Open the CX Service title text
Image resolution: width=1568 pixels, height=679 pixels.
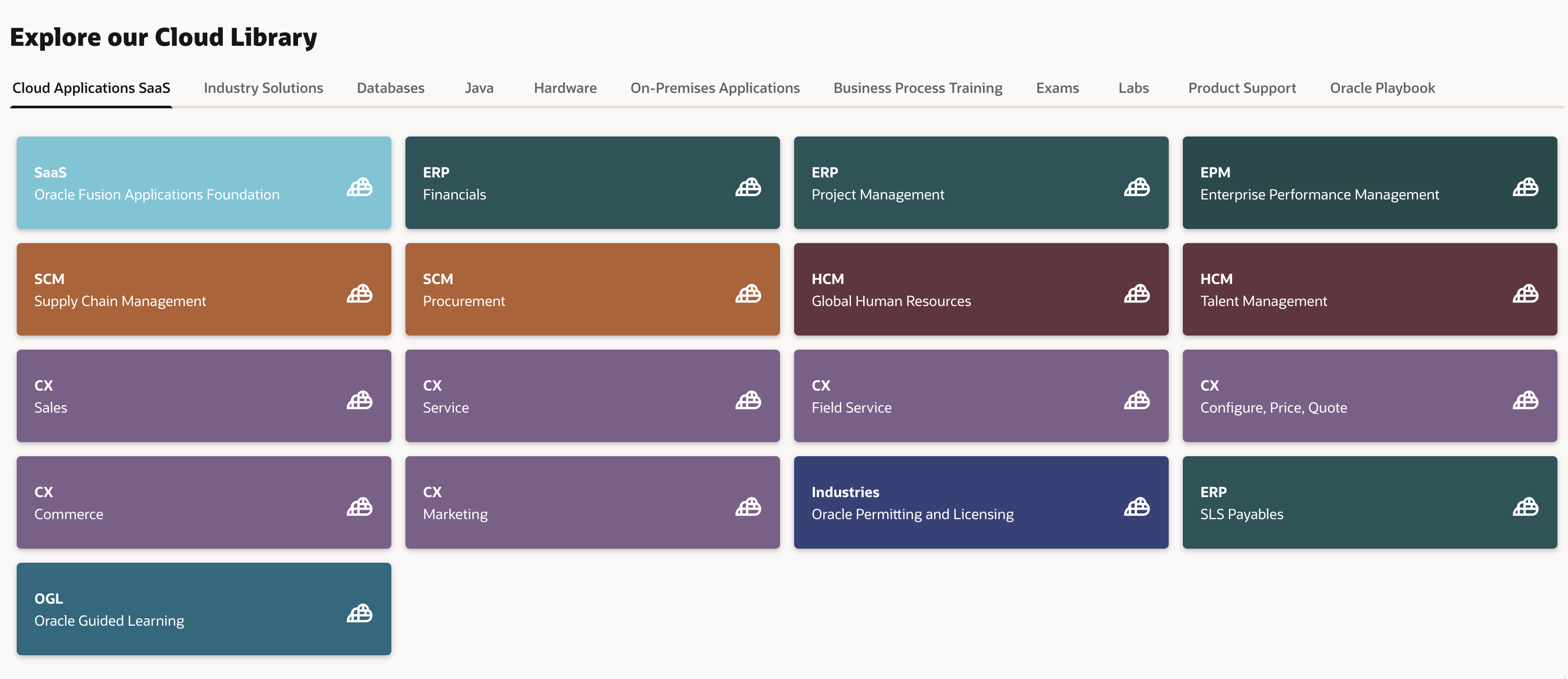pyautogui.click(x=445, y=408)
